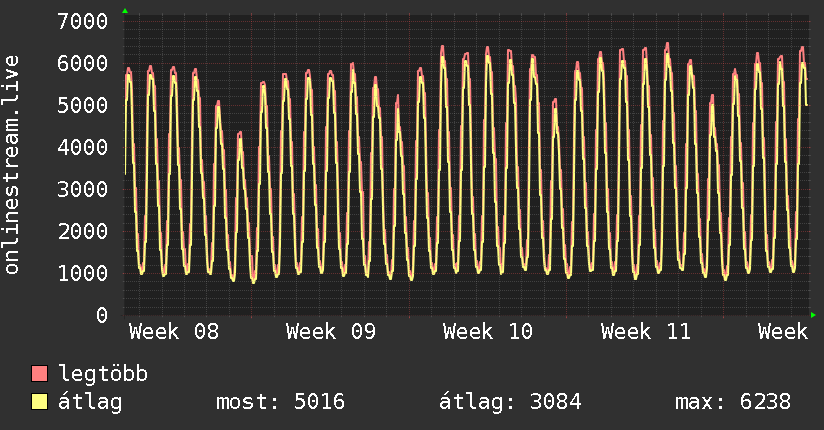
Task: Select the Week 10 axis label
Action: pyautogui.click(x=488, y=332)
